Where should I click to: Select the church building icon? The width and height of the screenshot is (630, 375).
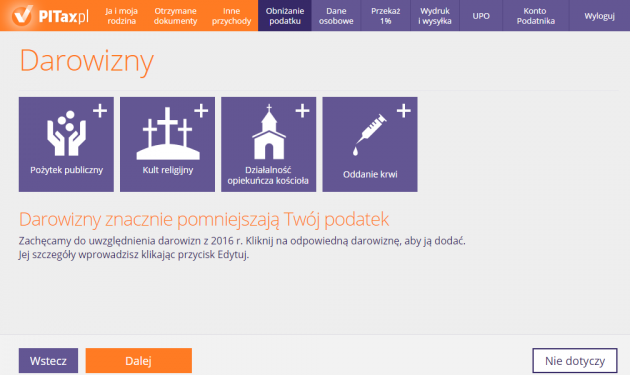tap(269, 132)
